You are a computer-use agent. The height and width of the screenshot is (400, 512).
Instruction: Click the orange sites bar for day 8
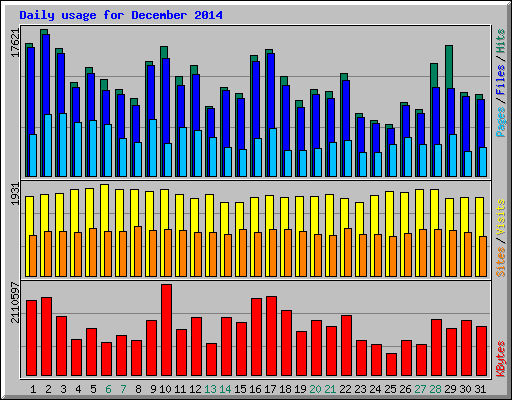(x=138, y=251)
